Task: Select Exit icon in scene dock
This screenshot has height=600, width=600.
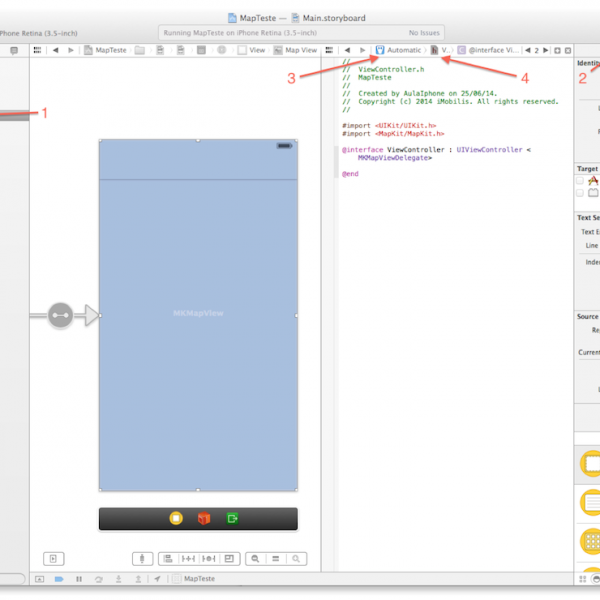Action: 232,518
